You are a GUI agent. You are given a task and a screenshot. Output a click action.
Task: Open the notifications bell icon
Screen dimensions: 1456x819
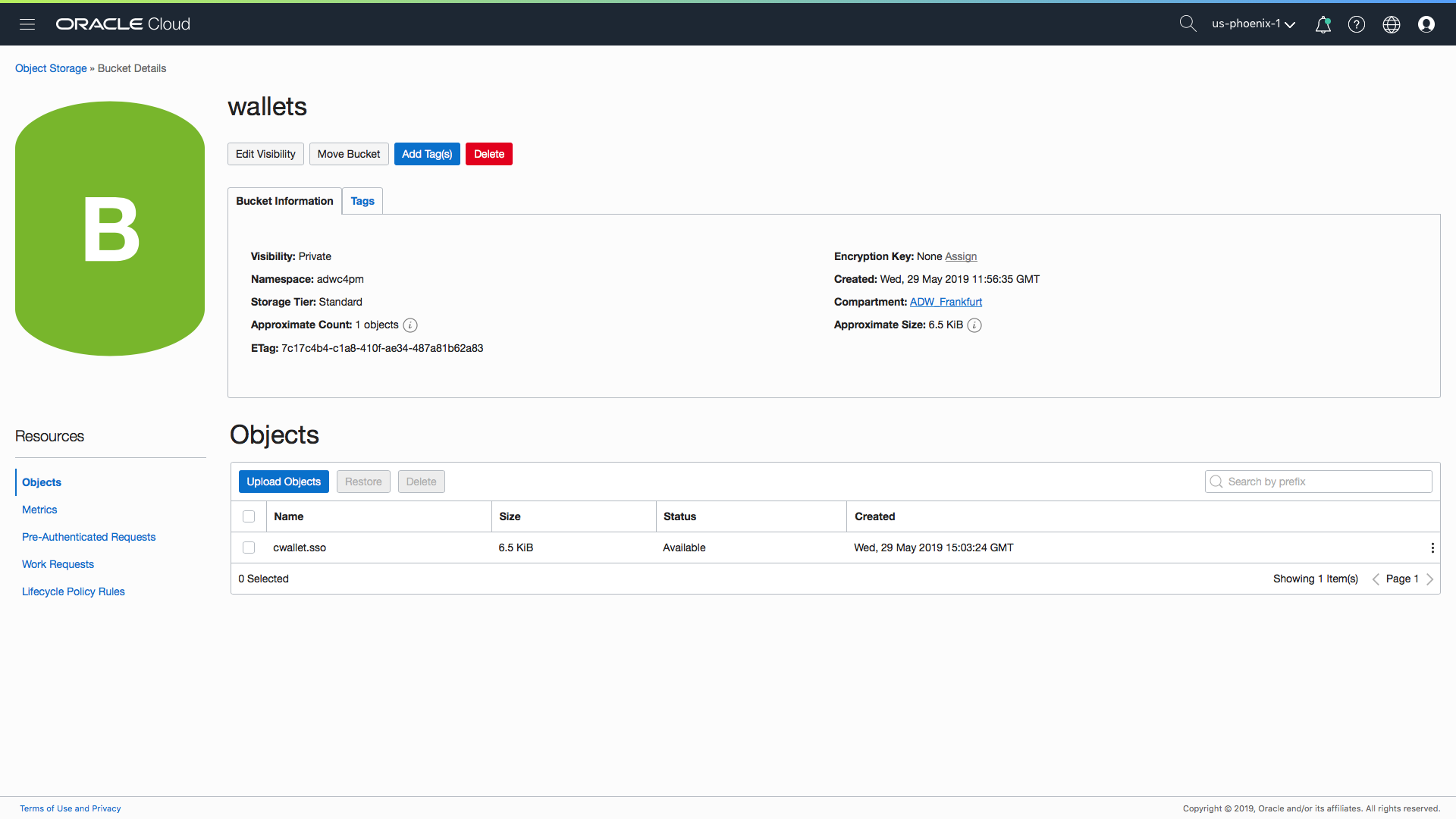(x=1323, y=24)
